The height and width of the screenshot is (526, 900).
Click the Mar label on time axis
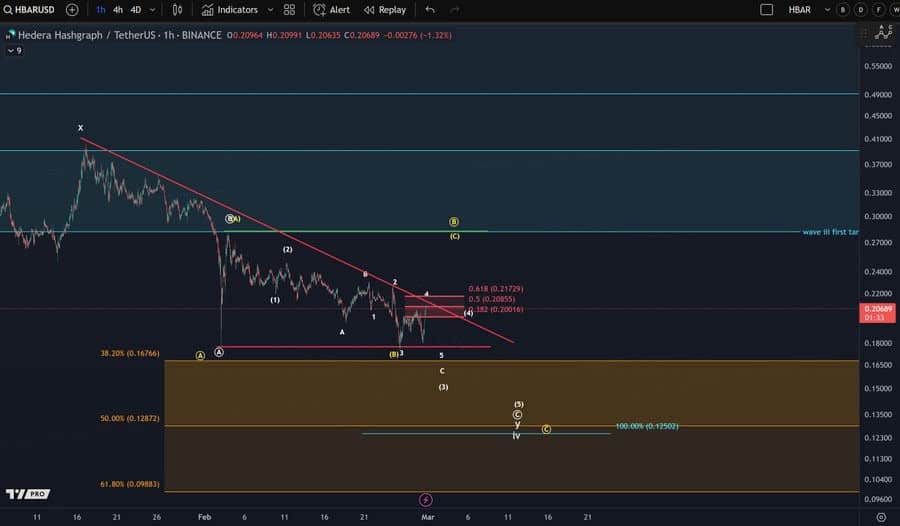(x=428, y=517)
